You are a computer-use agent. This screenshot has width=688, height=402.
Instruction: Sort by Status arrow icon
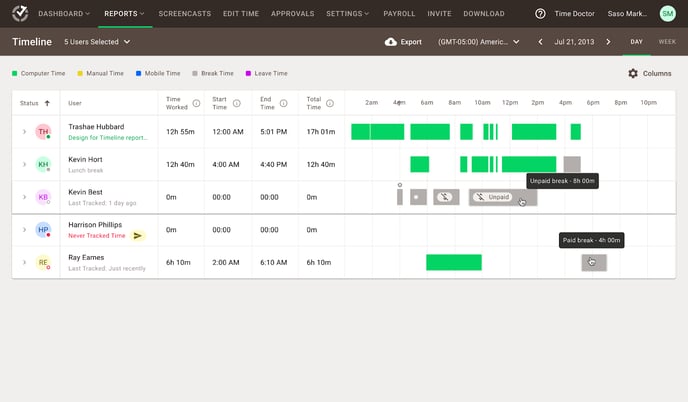47,103
